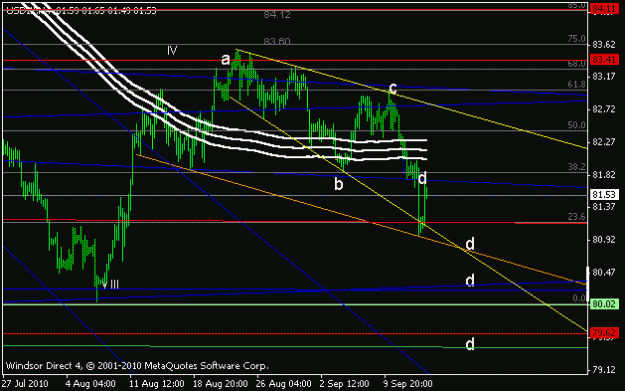Select the v III wave label at the low
625x391 pixels.
(110, 285)
